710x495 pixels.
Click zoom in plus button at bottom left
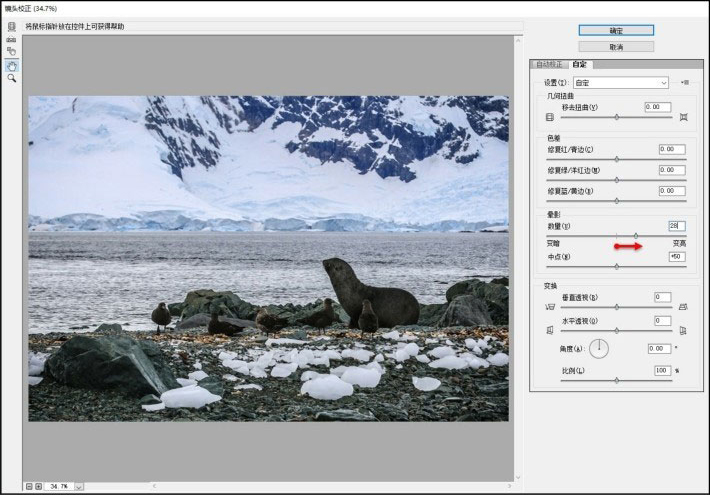point(39,486)
